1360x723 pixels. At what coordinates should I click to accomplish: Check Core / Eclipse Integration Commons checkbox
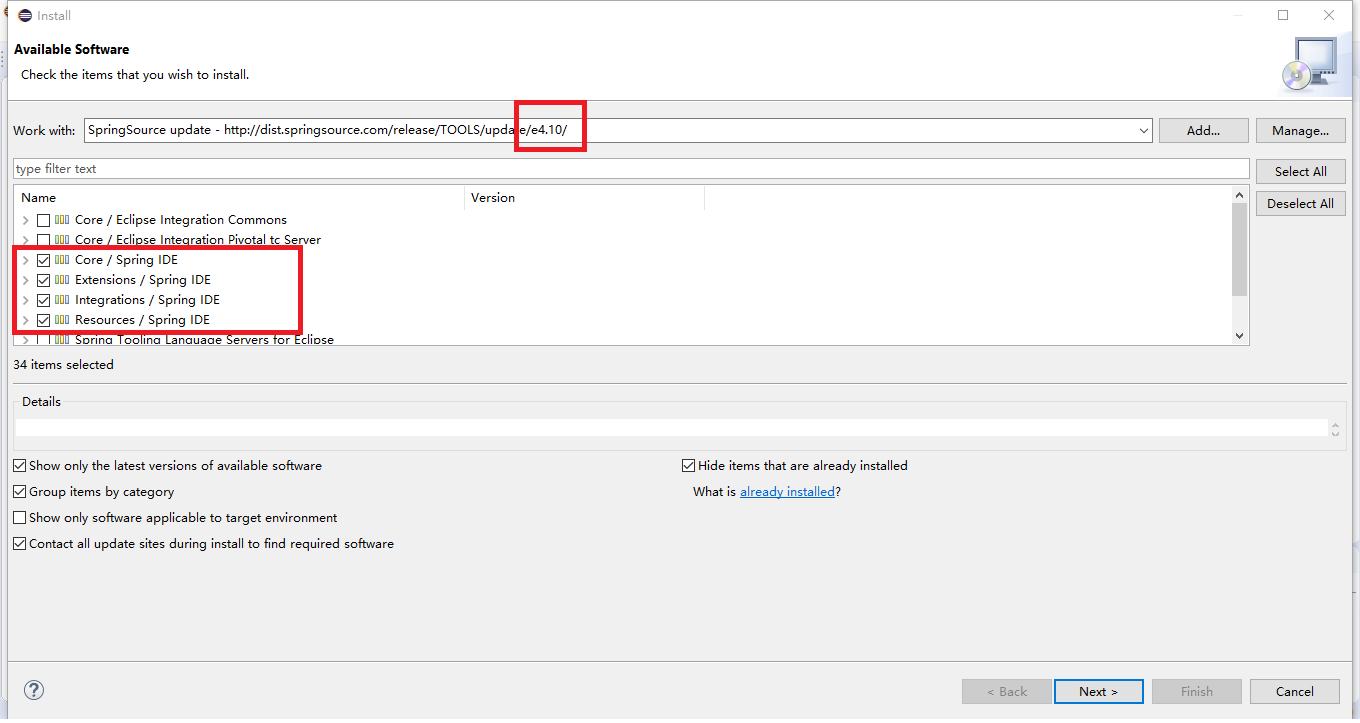43,220
